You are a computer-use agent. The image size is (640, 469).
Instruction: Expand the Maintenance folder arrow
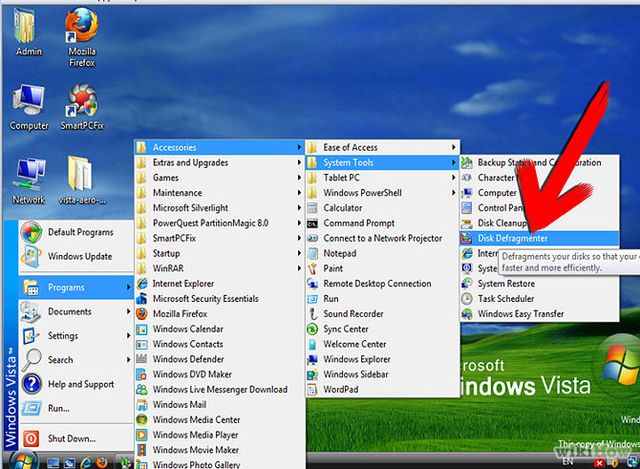299,193
